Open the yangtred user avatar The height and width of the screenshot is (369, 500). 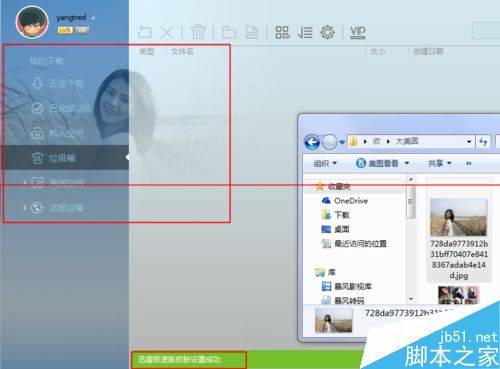32,22
